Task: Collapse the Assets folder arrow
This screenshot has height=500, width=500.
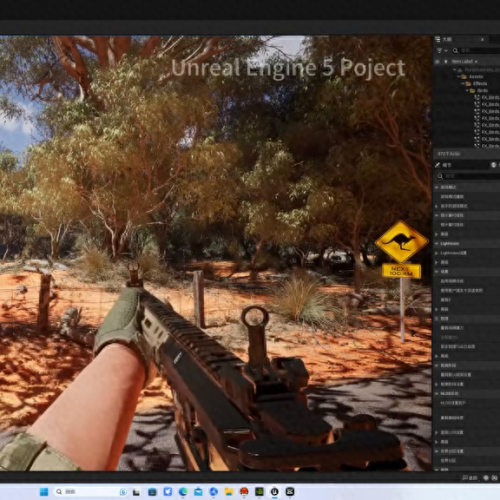Action: 459,77
